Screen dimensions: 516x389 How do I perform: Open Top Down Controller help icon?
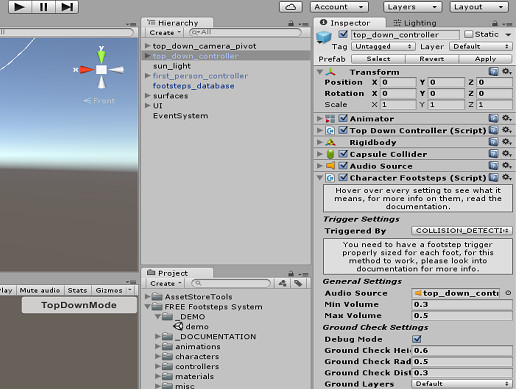[x=493, y=130]
